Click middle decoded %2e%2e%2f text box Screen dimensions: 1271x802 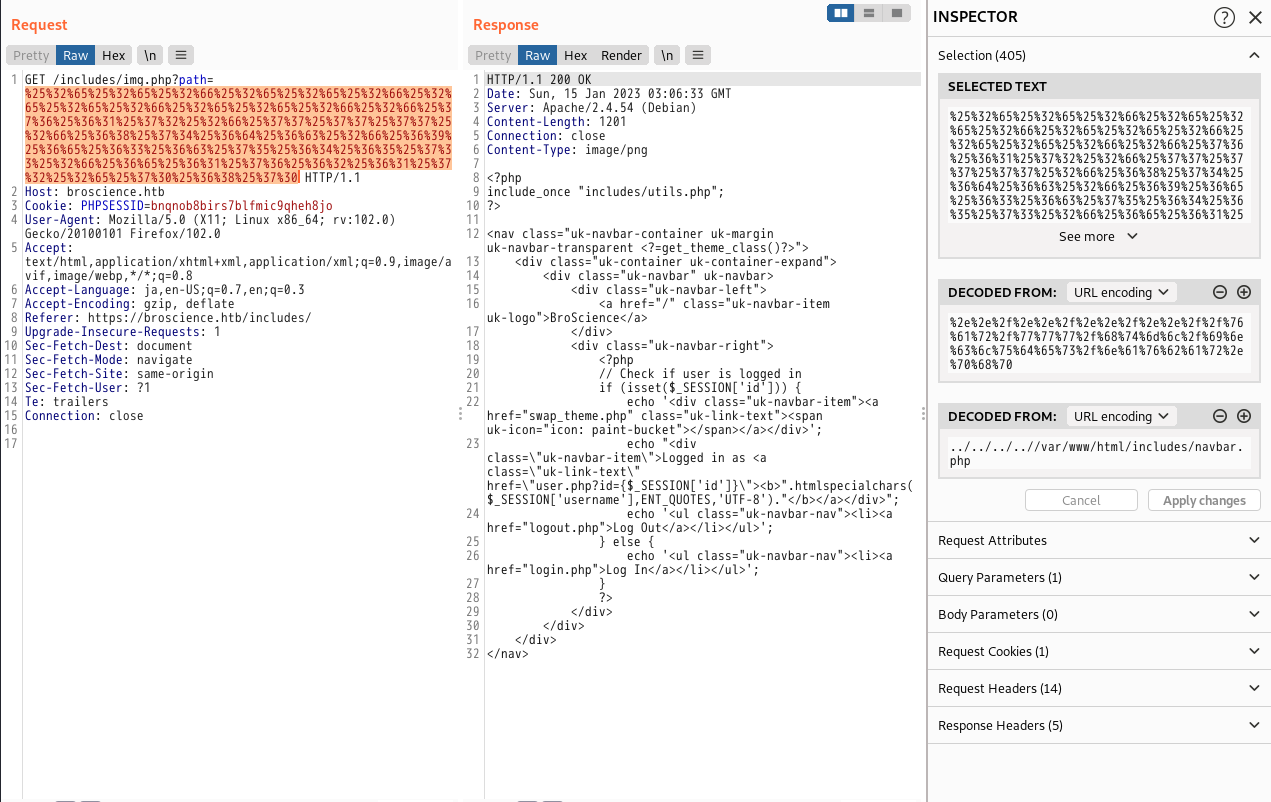tap(1099, 343)
